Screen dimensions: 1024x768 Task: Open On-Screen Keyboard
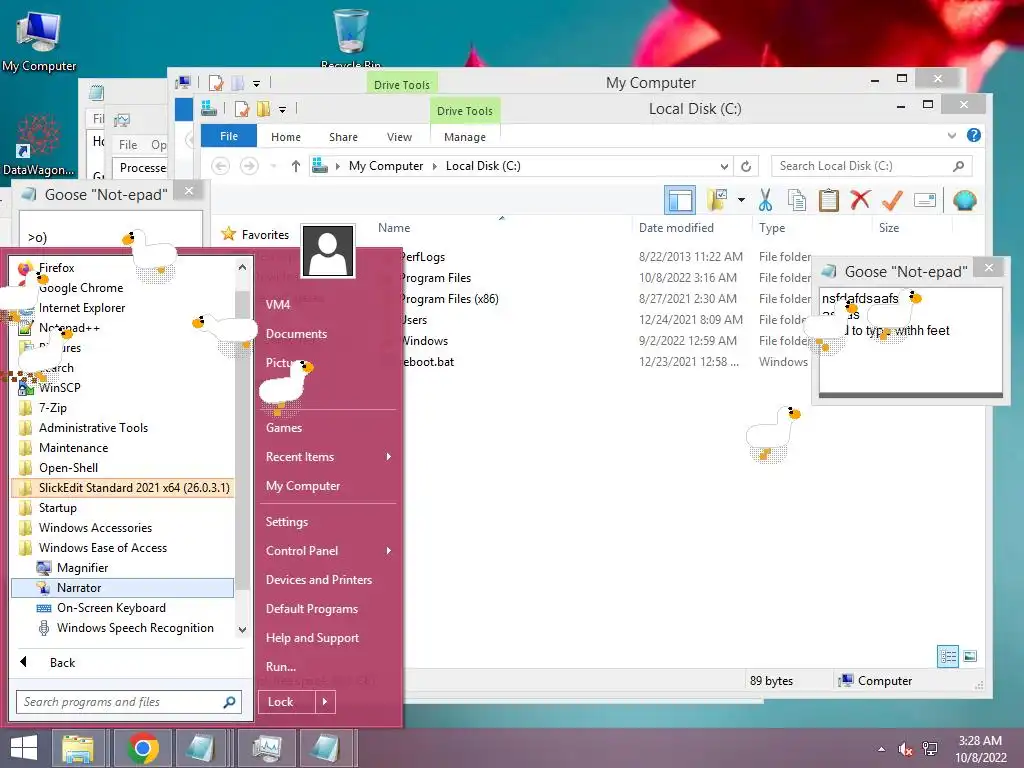click(x=122, y=608)
